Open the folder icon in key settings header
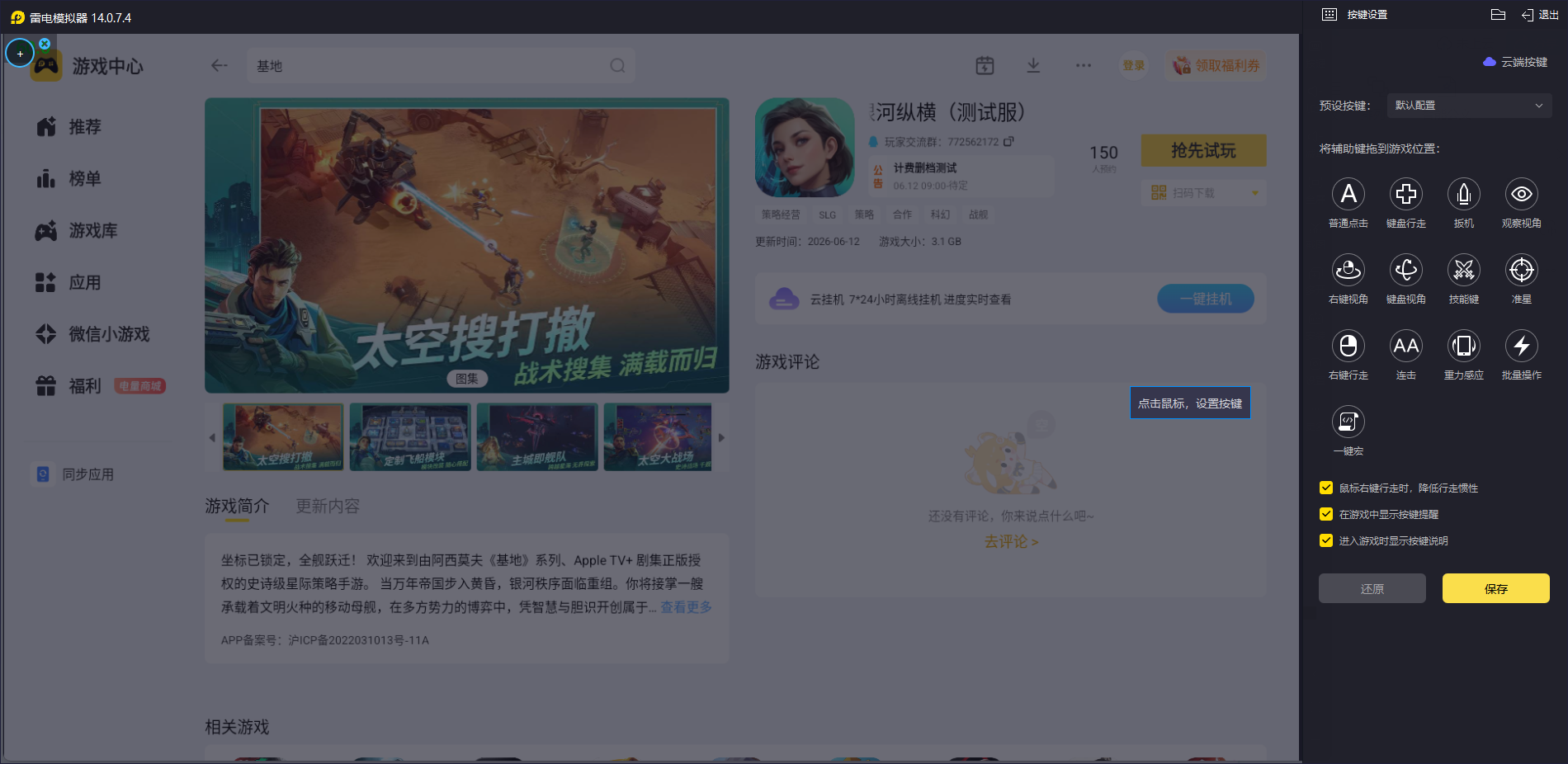Image resolution: width=1568 pixels, height=764 pixels. click(1499, 15)
